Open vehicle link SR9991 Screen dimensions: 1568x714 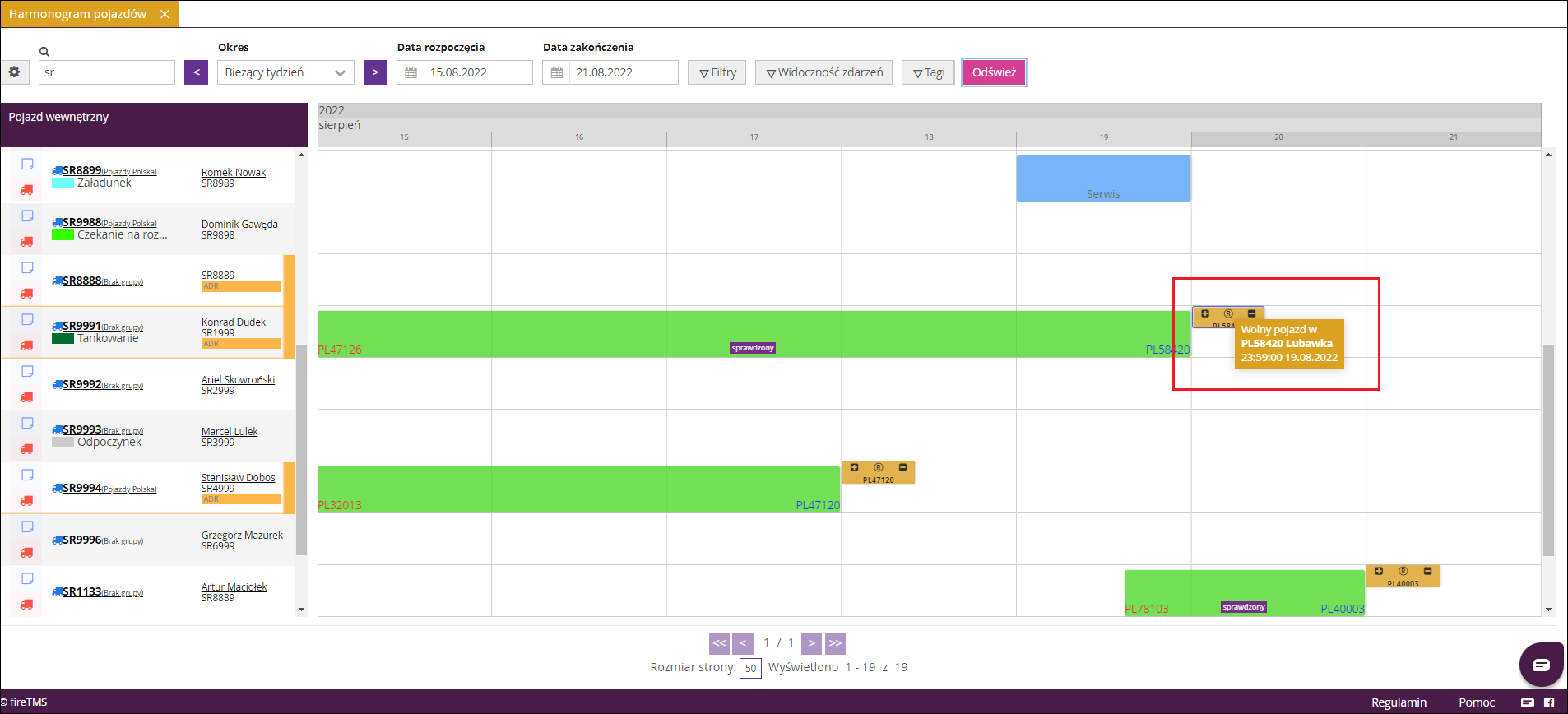(81, 326)
